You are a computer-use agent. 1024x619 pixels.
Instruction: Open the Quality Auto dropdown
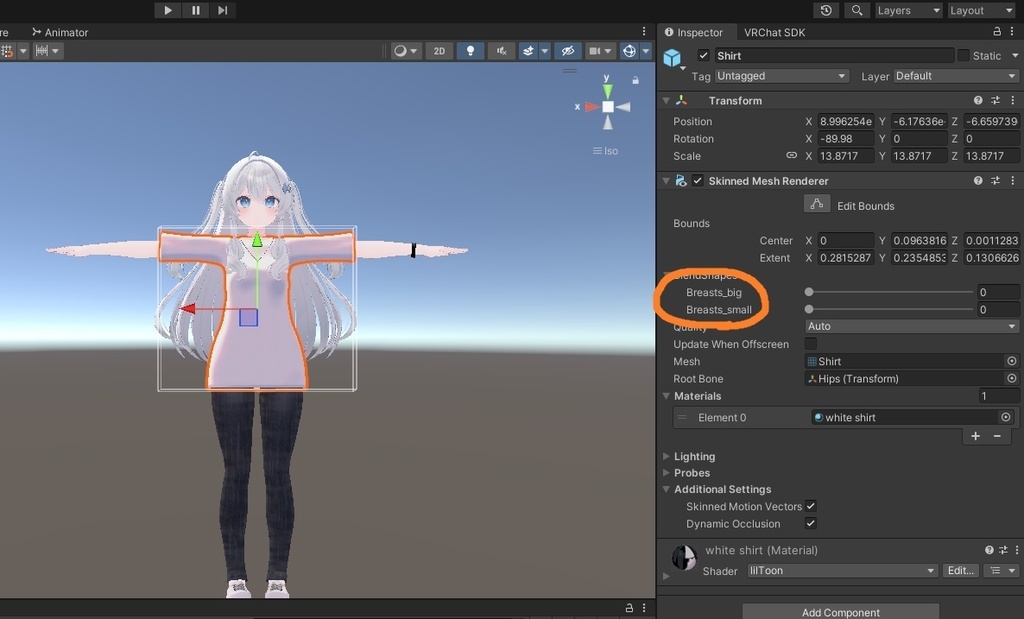[911, 326]
